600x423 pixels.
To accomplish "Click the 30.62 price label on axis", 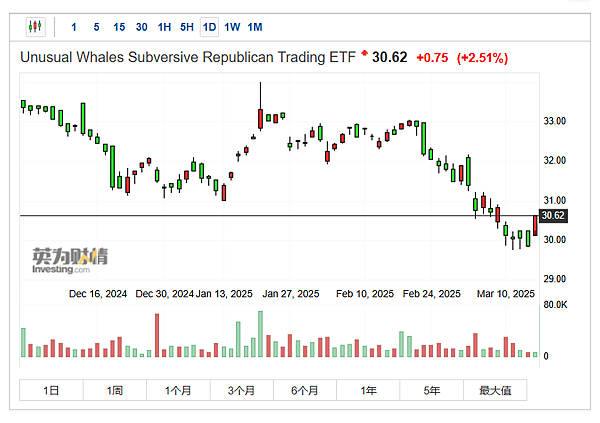I will pos(553,216).
